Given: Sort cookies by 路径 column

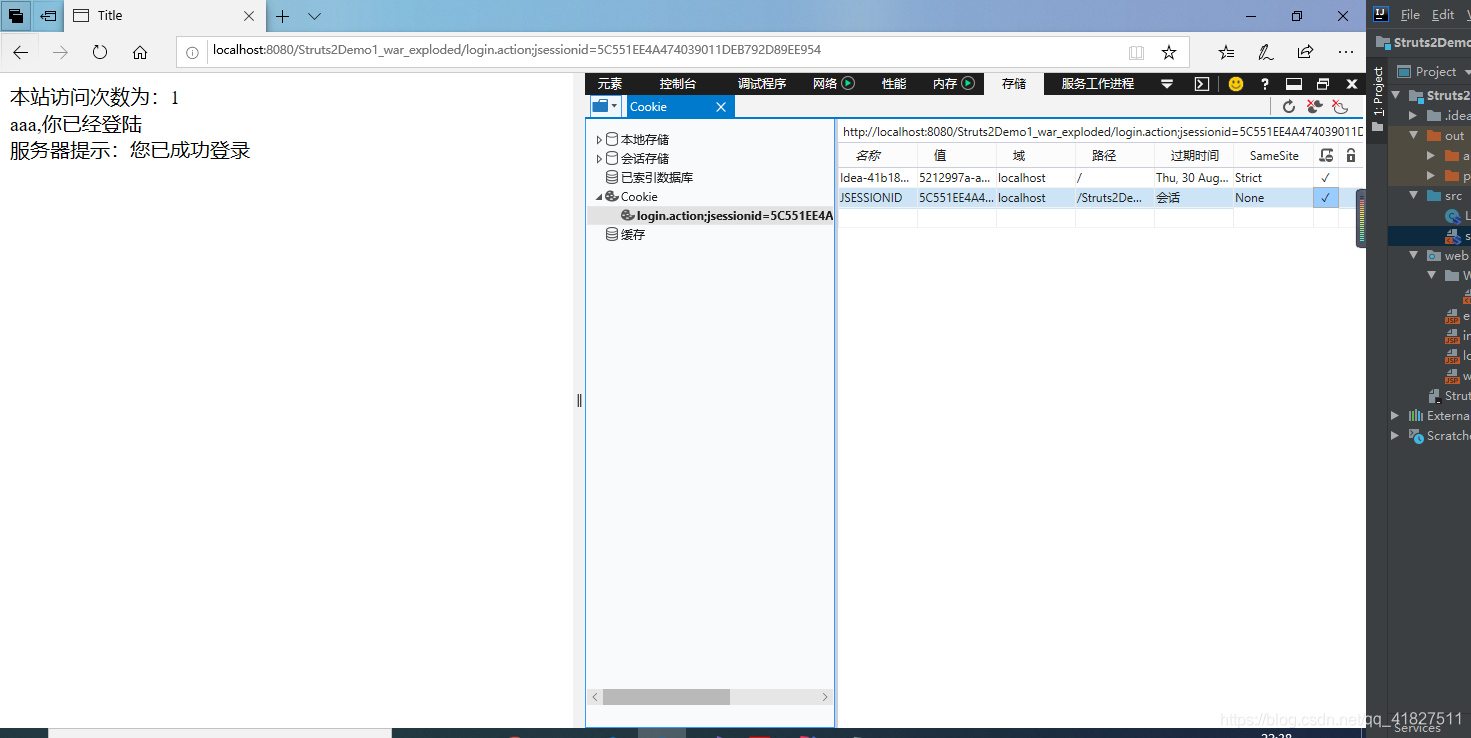Looking at the screenshot, I should click(1115, 156).
